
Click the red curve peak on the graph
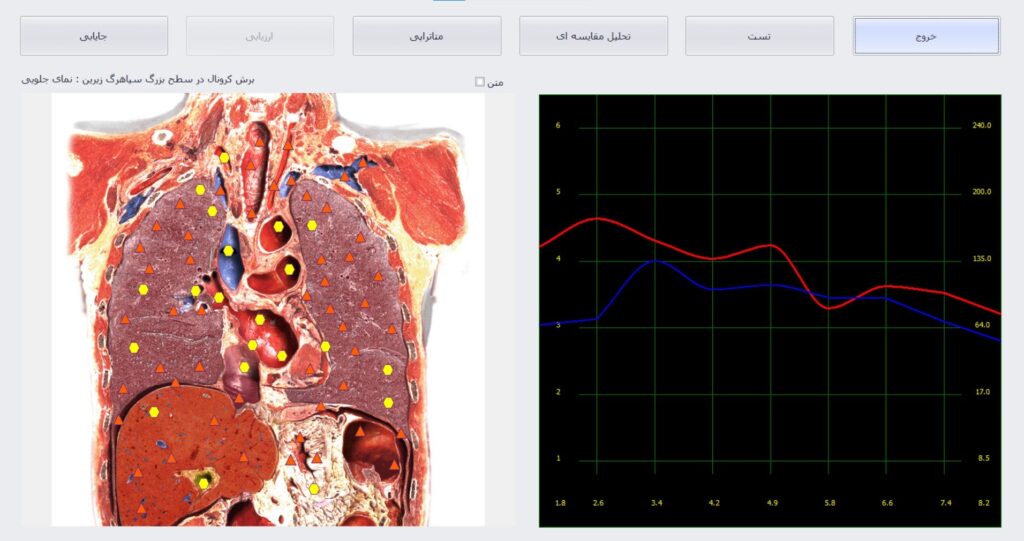pos(597,218)
